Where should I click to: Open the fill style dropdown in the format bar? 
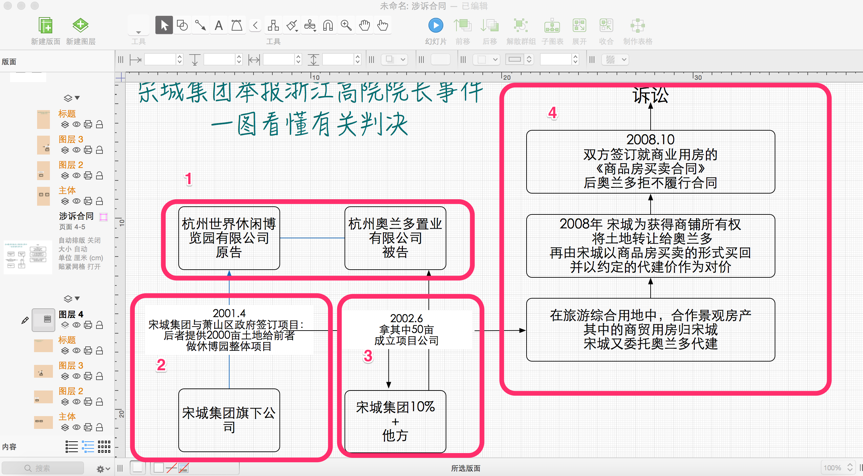486,59
